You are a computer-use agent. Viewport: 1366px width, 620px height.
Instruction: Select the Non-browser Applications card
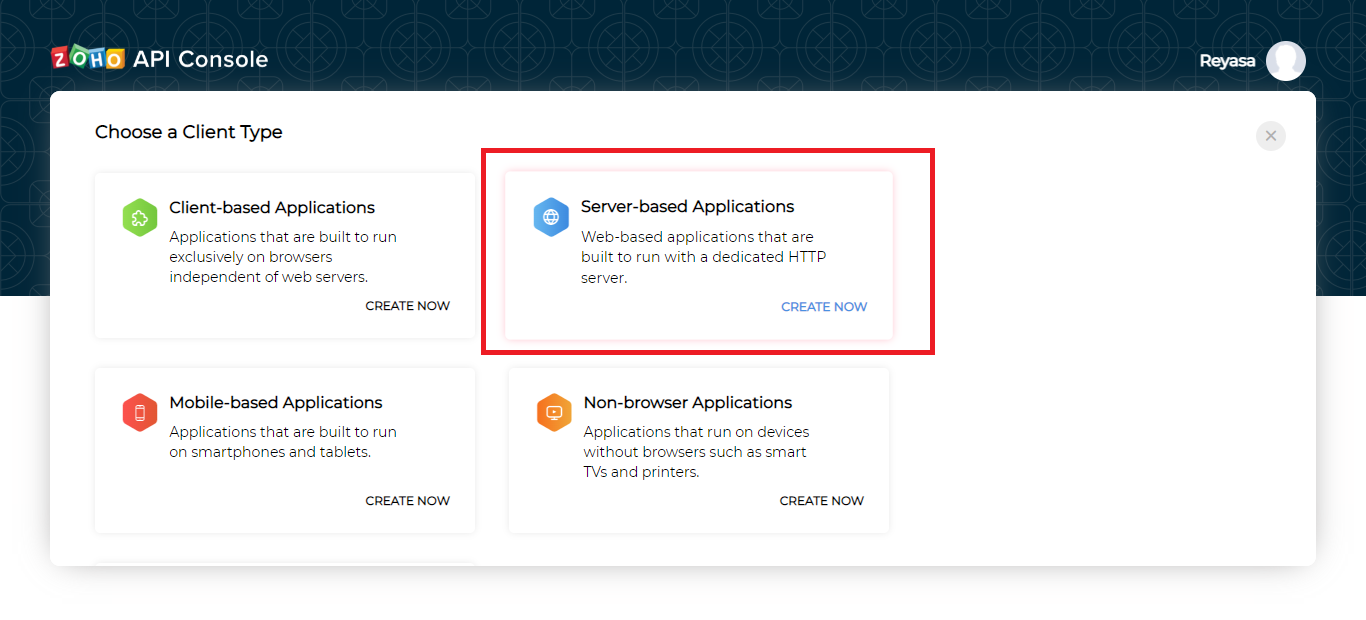(x=698, y=450)
